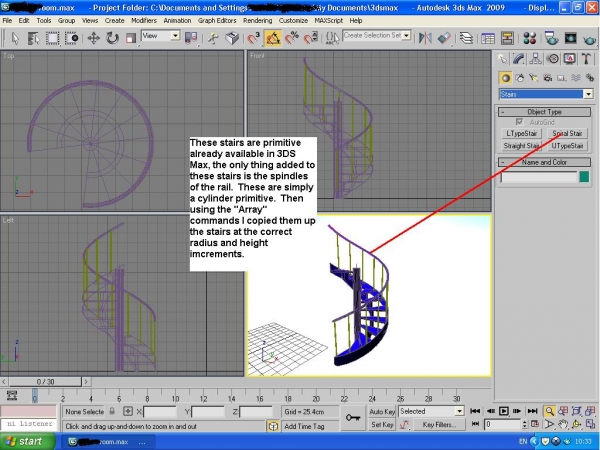Switch to Modify command panel tab
600x450 pixels.
pyautogui.click(x=518, y=59)
